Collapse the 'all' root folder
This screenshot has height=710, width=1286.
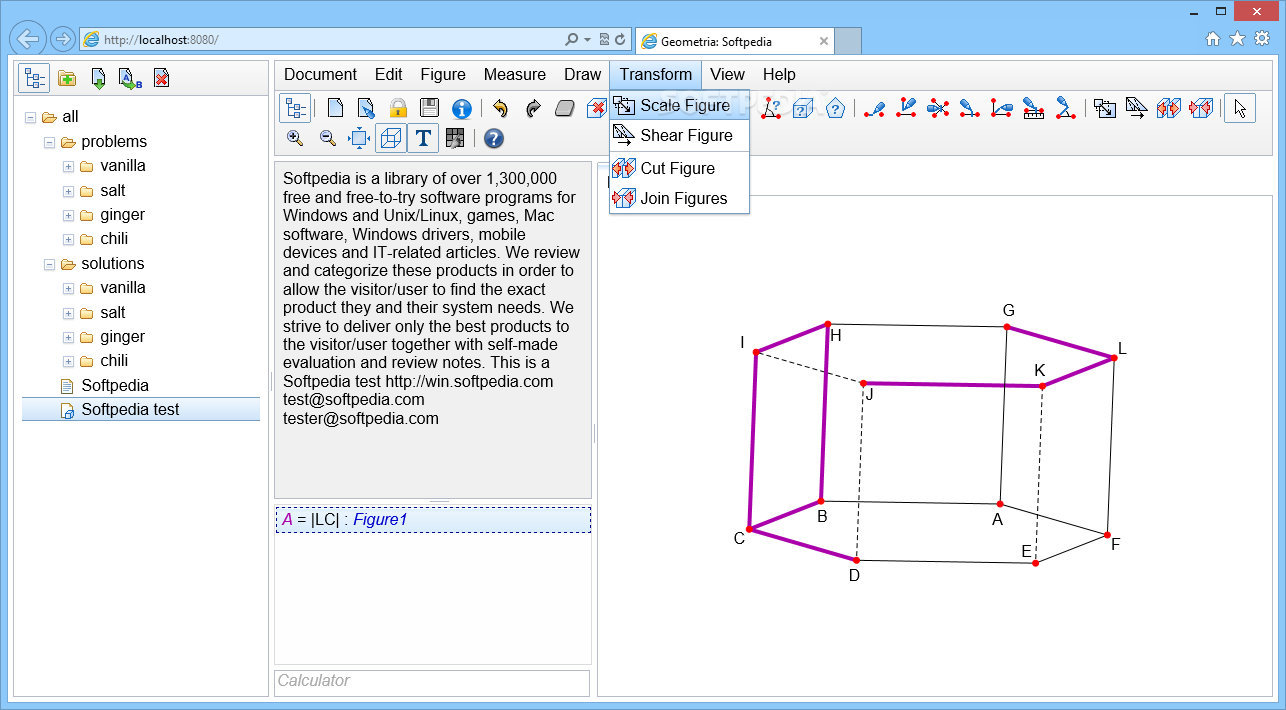(x=30, y=117)
